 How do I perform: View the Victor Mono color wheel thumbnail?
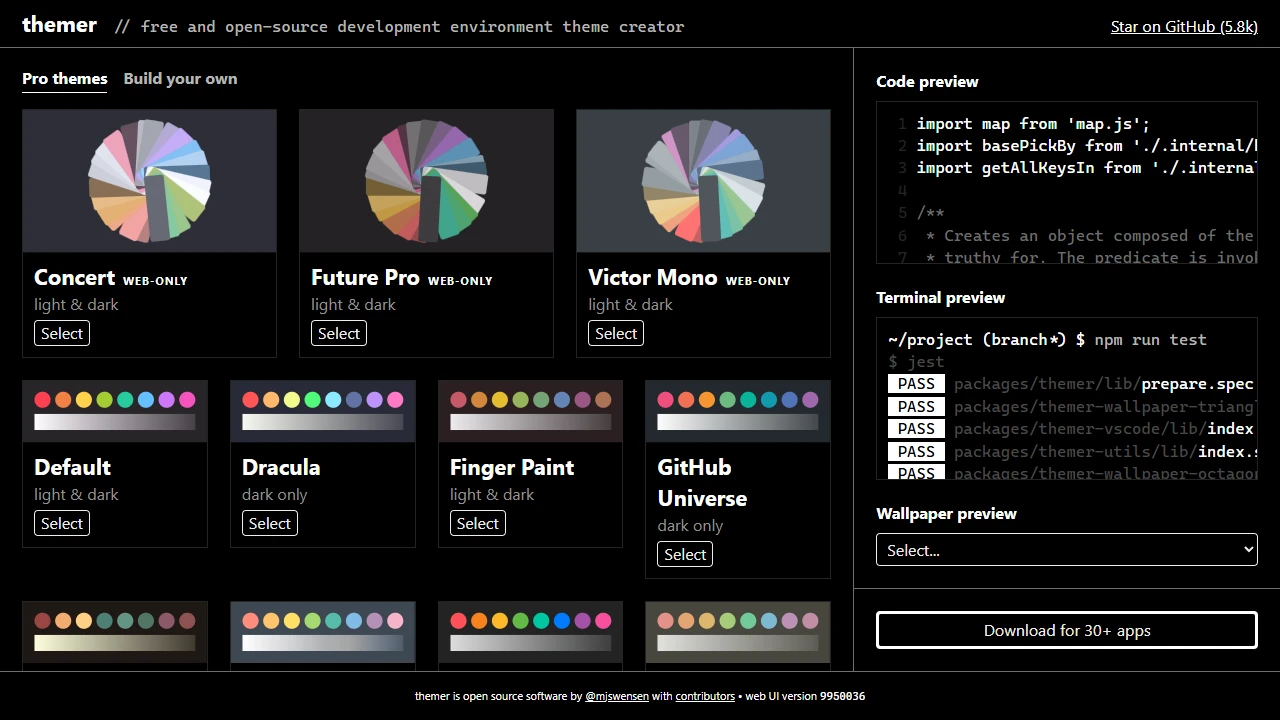[x=703, y=181]
